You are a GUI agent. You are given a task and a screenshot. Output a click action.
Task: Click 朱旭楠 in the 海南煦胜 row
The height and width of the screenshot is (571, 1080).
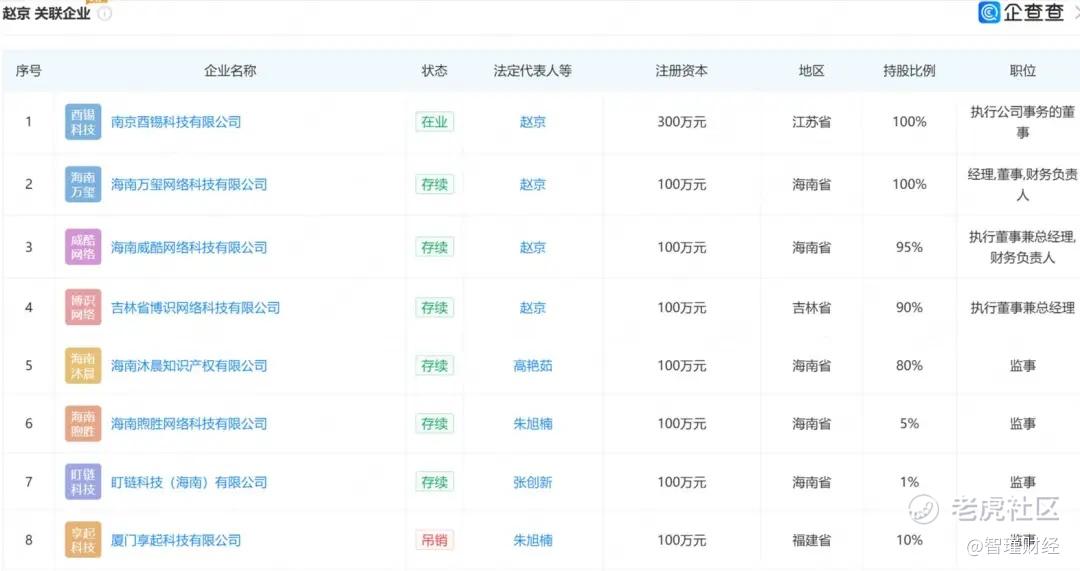[532, 424]
